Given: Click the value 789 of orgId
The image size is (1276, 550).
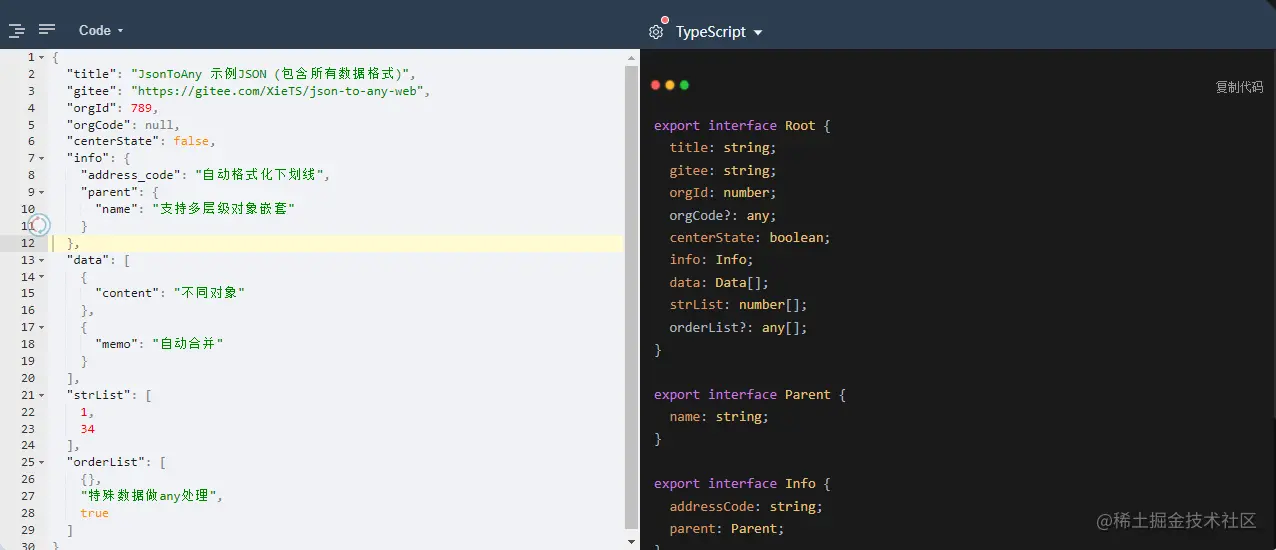Looking at the screenshot, I should [x=142, y=108].
